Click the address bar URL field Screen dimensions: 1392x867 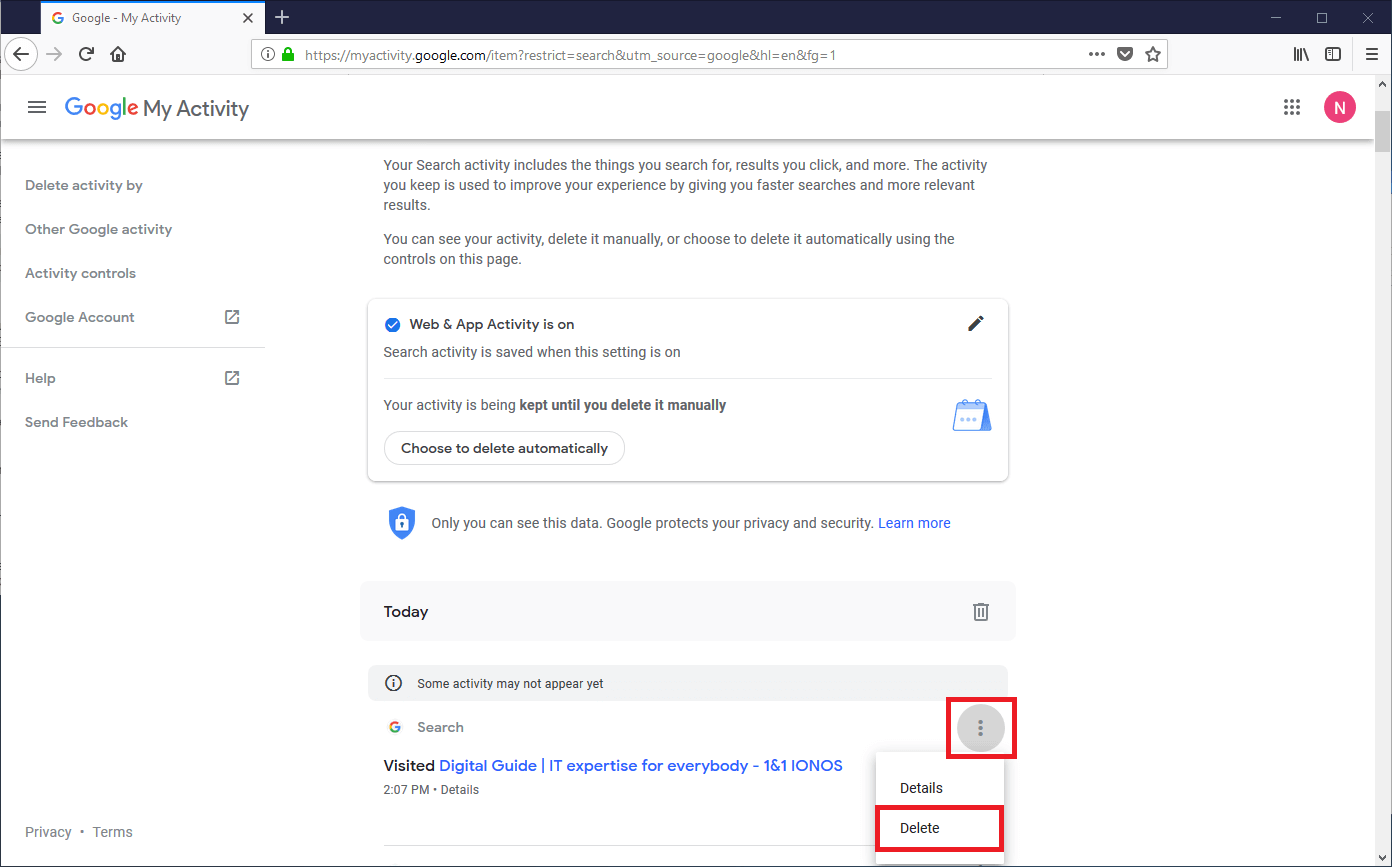680,55
